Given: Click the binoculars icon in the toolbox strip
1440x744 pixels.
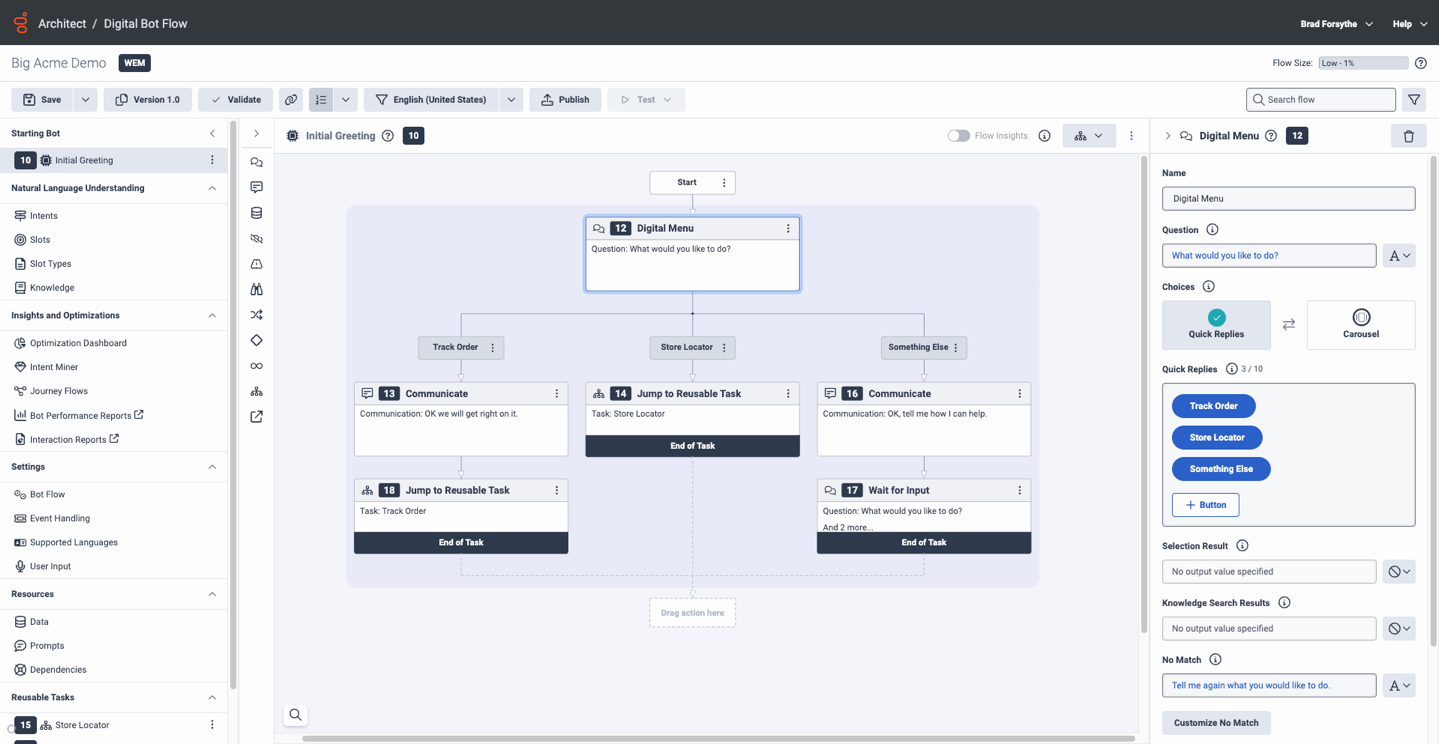Looking at the screenshot, I should tap(257, 289).
